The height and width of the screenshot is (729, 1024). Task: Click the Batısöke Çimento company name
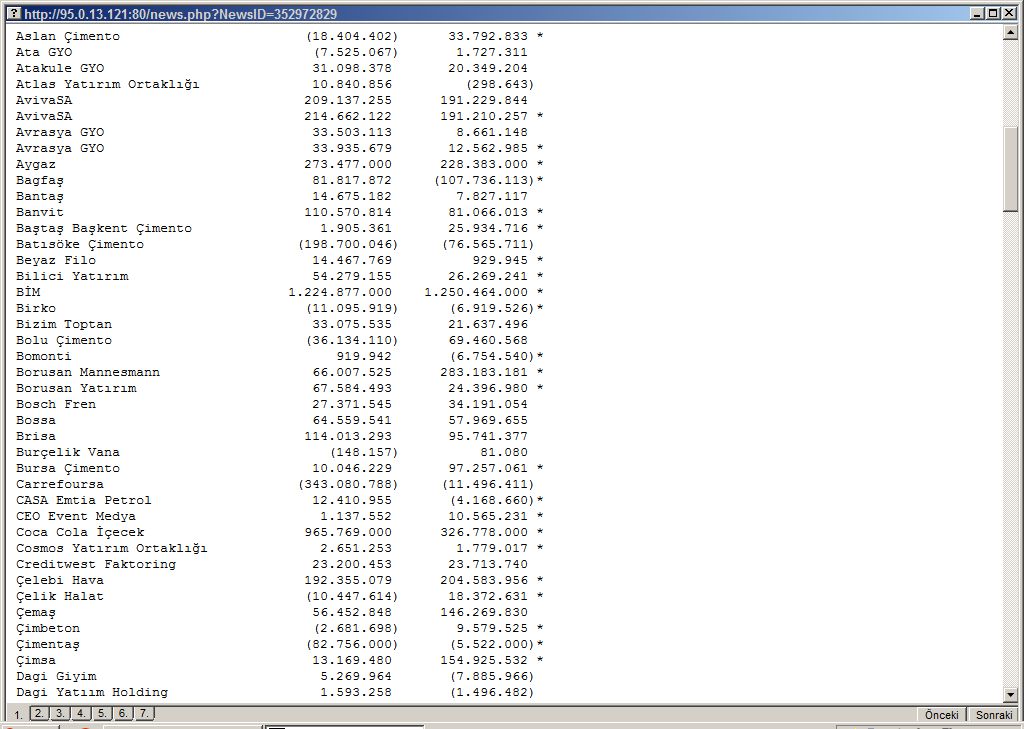pyautogui.click(x=80, y=244)
